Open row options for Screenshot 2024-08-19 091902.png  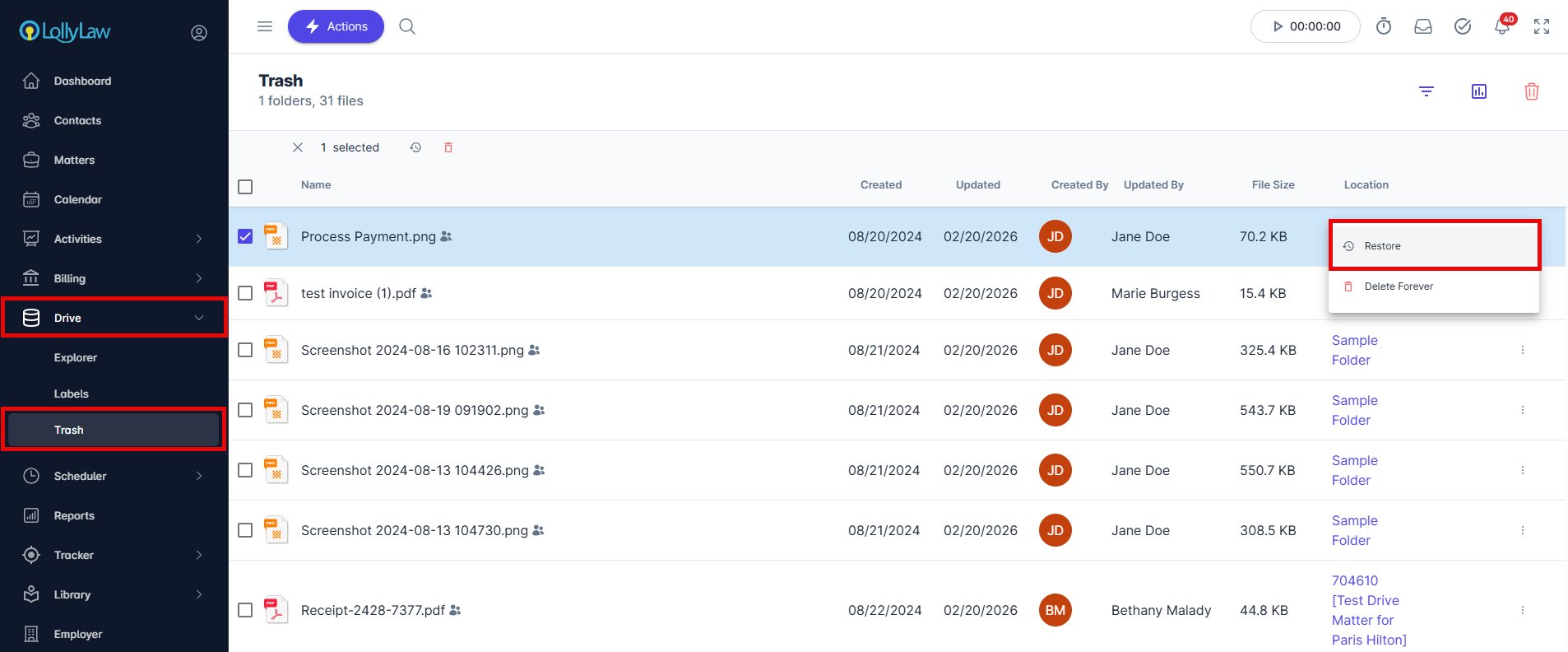point(1523,410)
